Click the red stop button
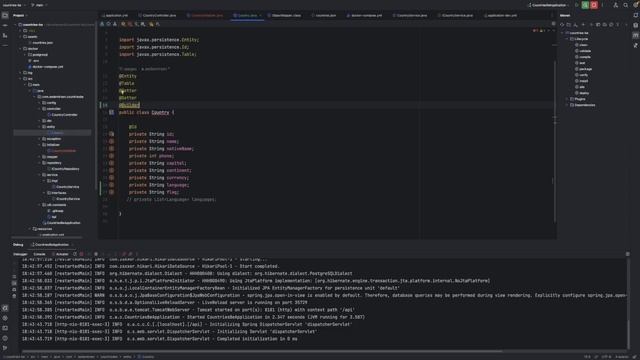This screenshot has height=360, width=640. coord(594,5)
